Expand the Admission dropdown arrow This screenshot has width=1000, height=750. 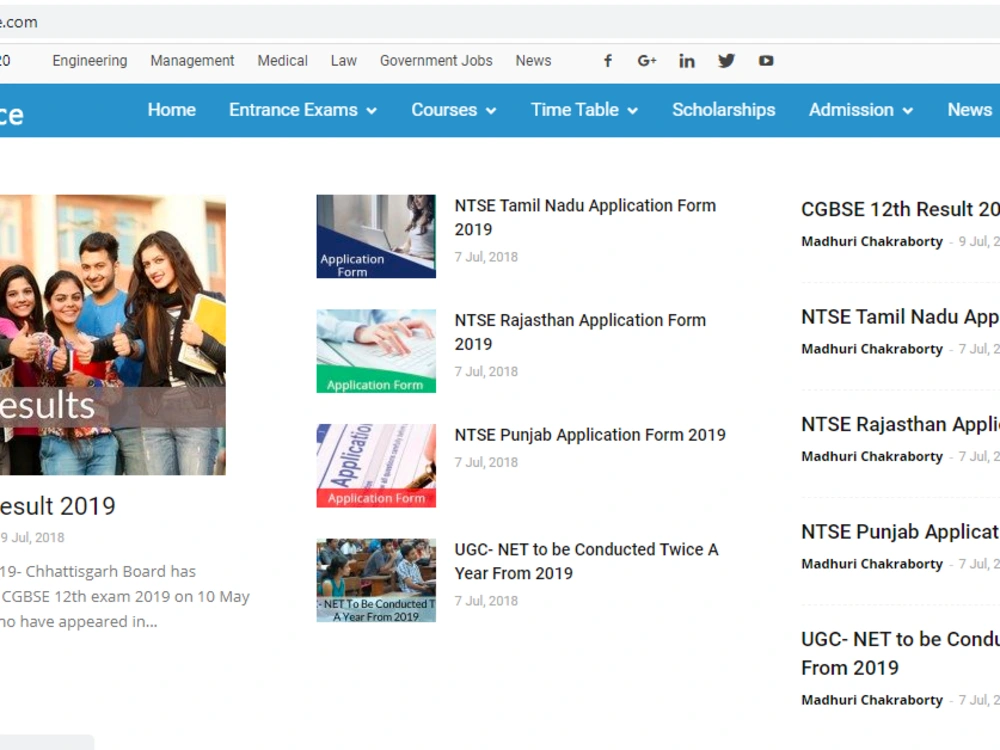tap(908, 111)
